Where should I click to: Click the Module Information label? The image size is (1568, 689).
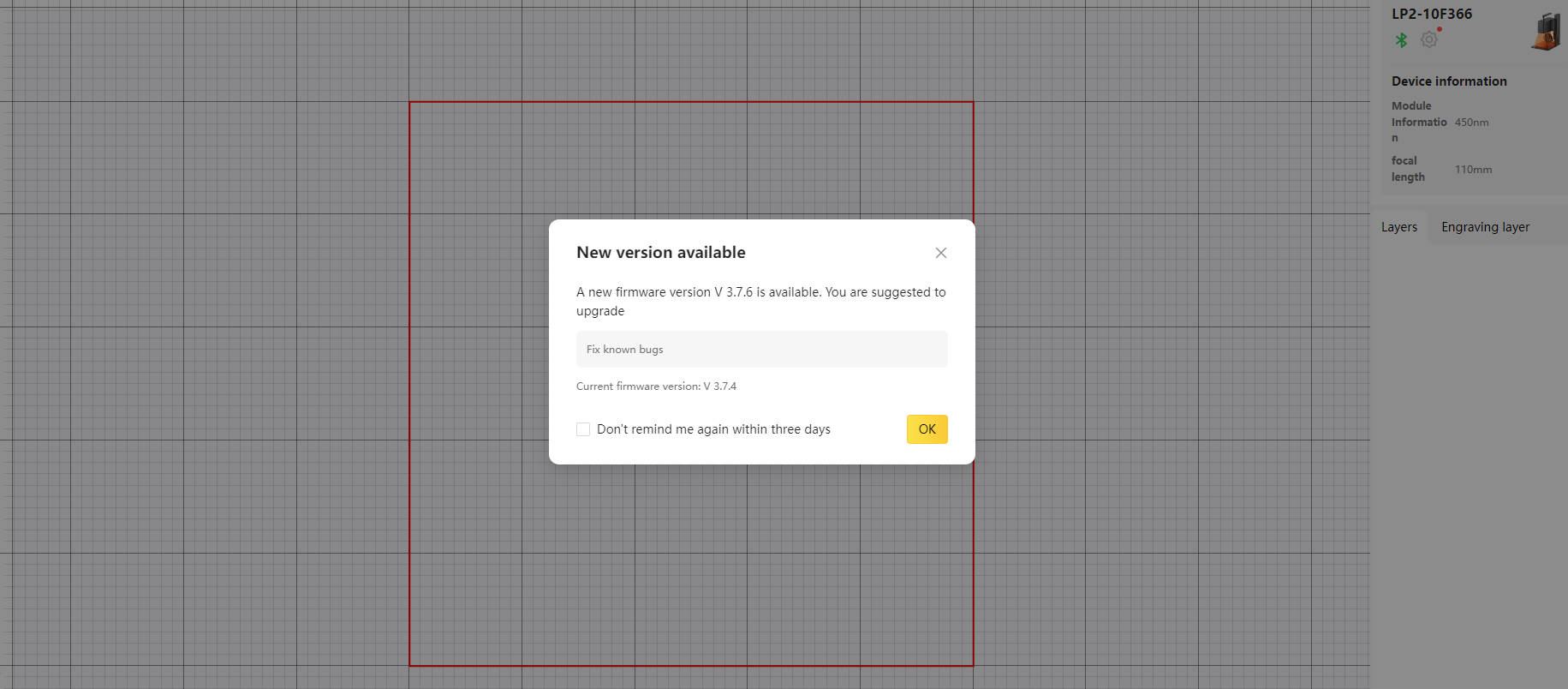pos(1417,122)
